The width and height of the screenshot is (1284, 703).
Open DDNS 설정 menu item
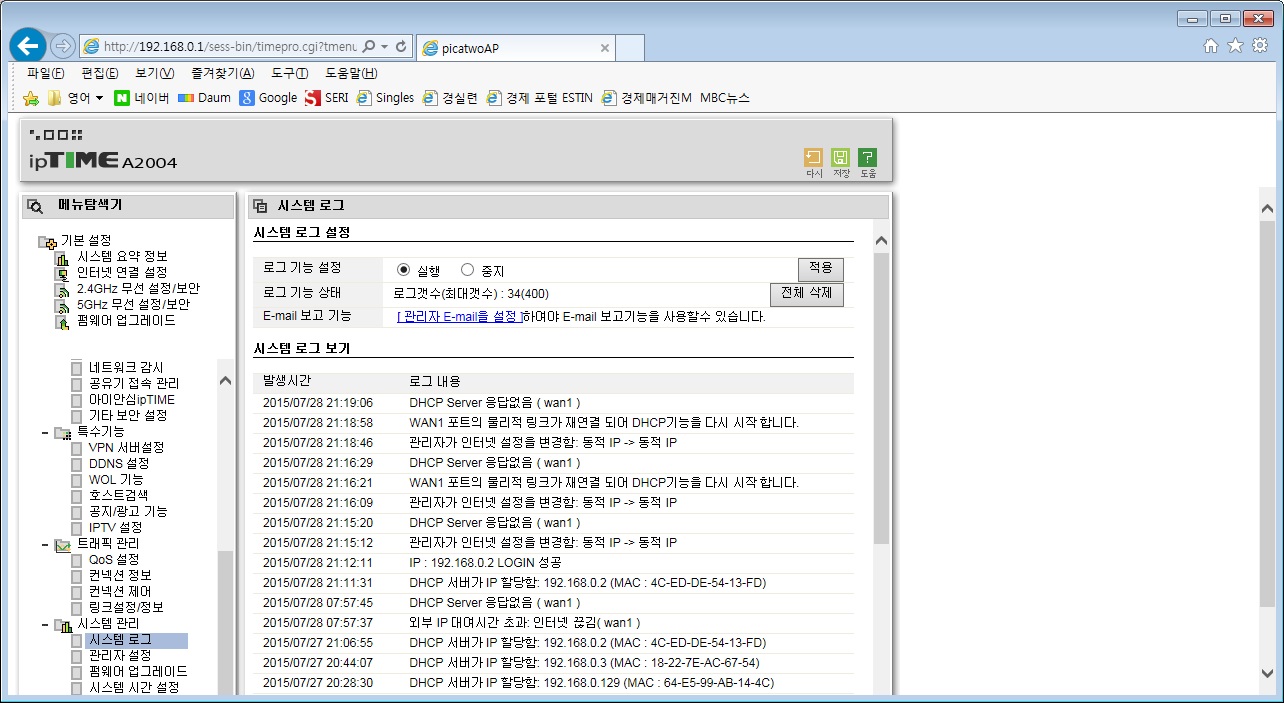point(119,464)
